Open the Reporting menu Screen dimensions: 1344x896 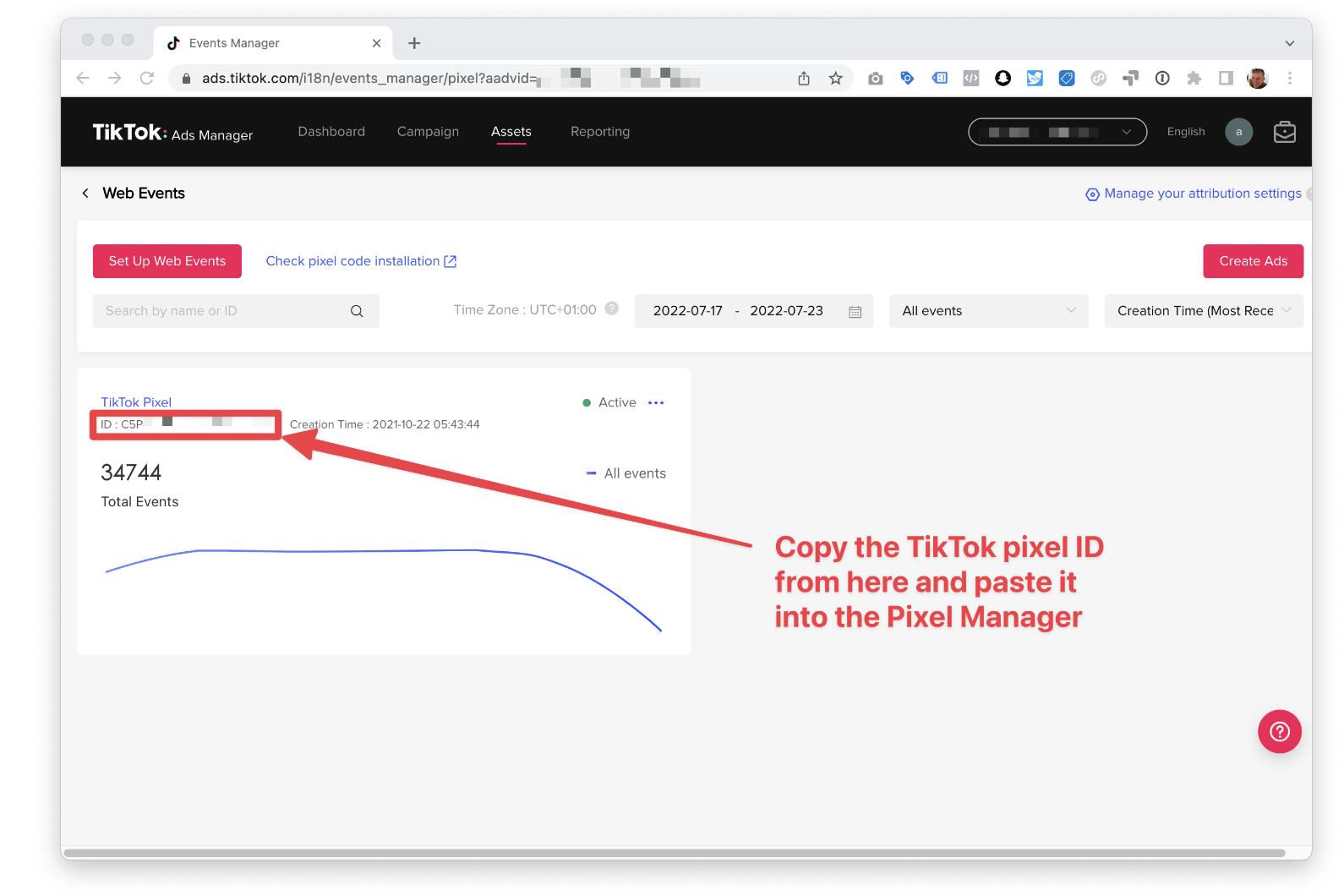point(600,132)
